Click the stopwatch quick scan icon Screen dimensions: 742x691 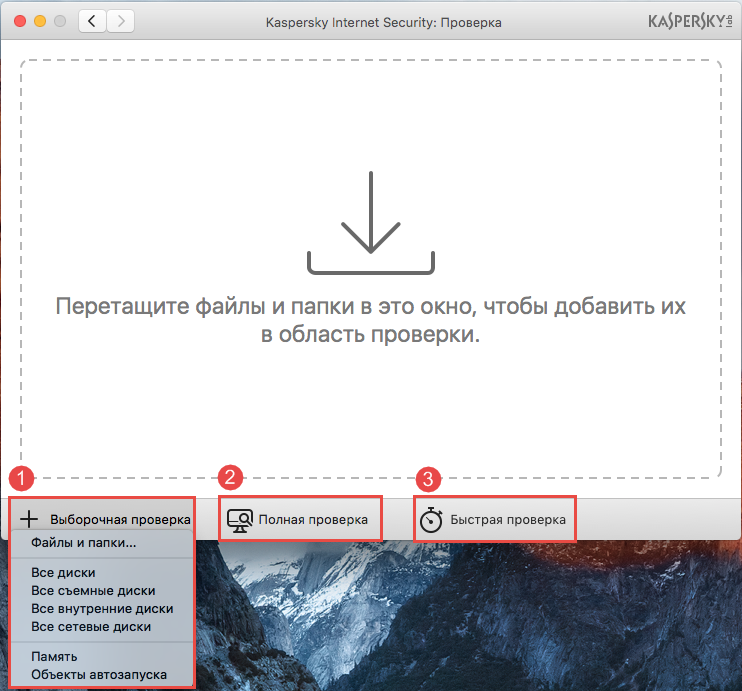pyautogui.click(x=431, y=520)
